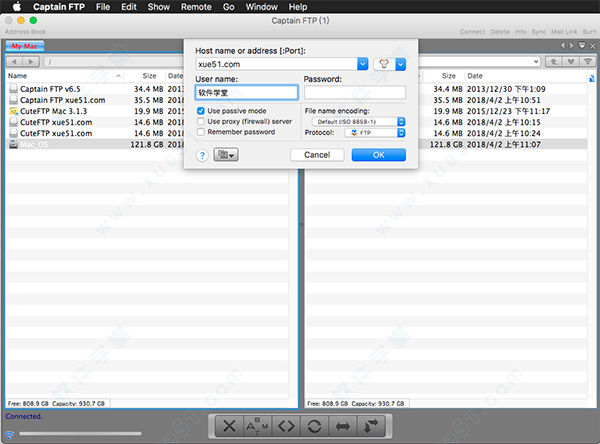Click the OK button
Screen dimensions: 600x444
pyautogui.click(x=378, y=155)
